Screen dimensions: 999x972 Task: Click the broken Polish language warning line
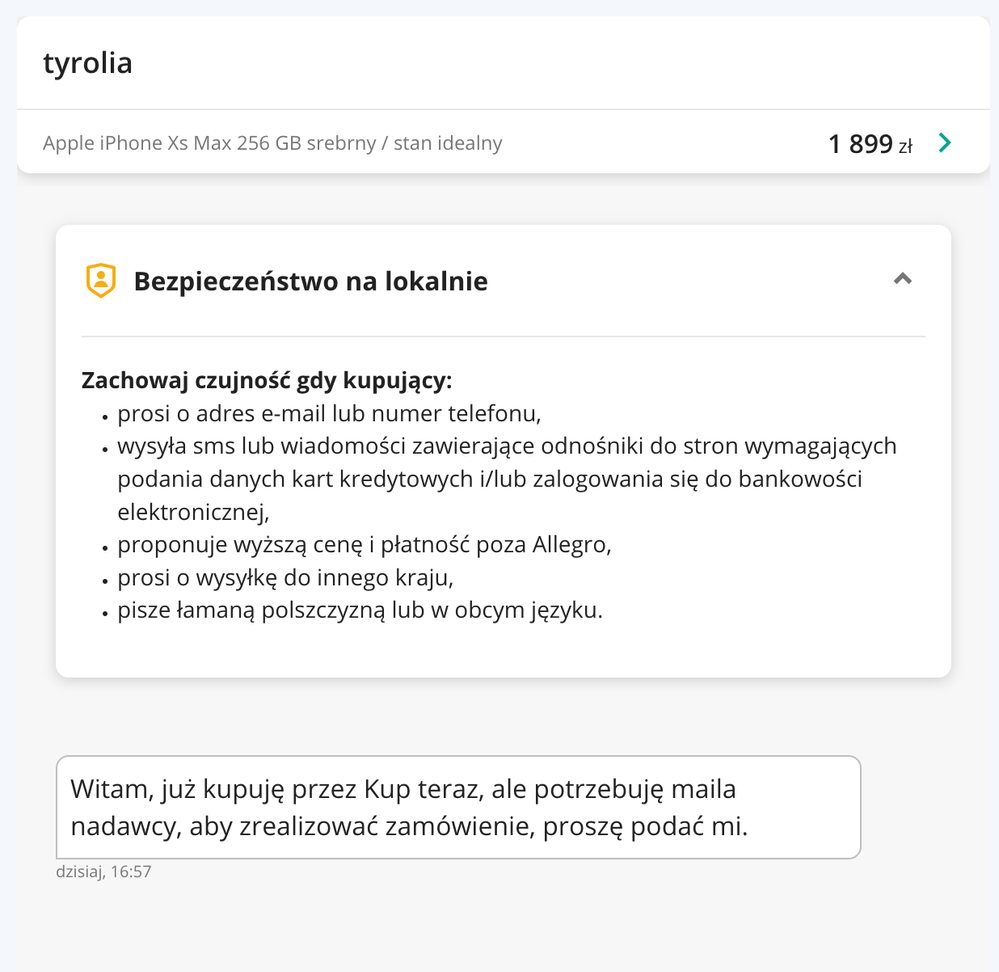tap(360, 610)
